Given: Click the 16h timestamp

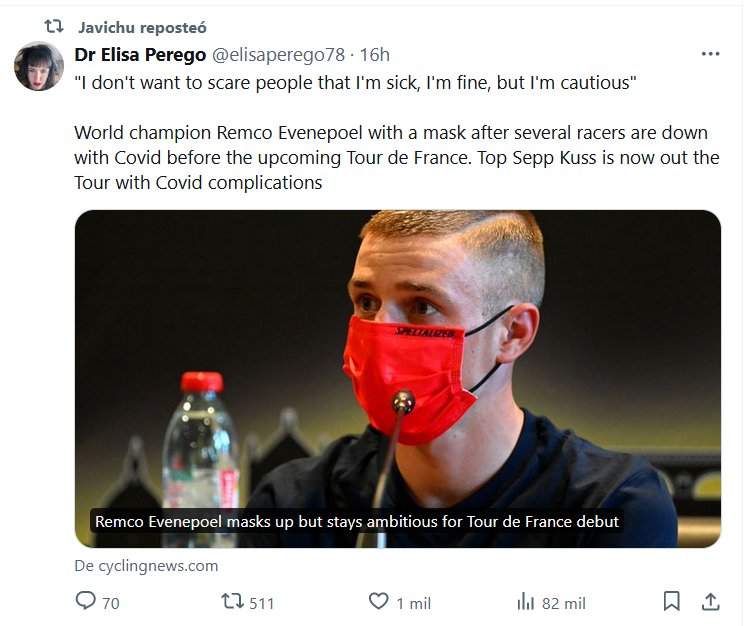Looking at the screenshot, I should click(375, 54).
